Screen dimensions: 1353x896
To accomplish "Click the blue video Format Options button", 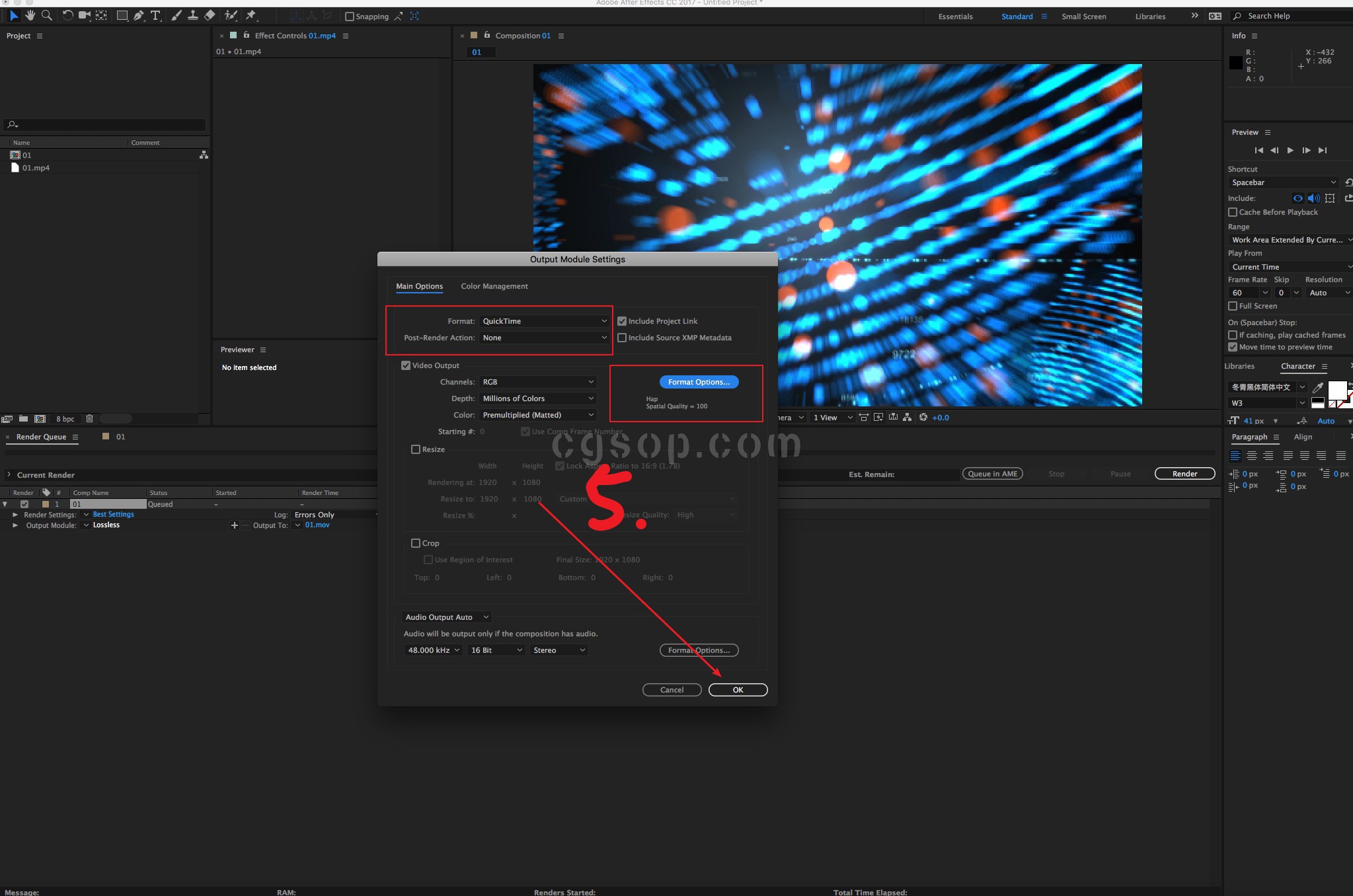I will coord(699,382).
